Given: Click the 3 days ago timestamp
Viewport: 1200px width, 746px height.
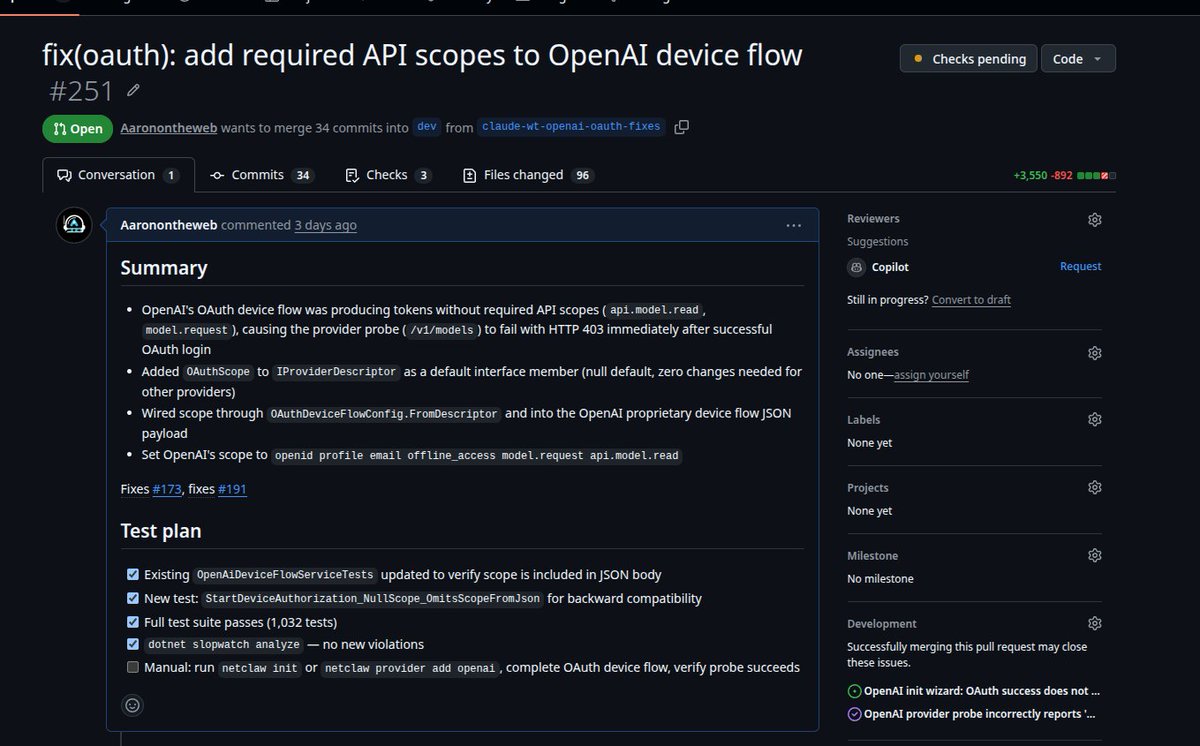Looking at the screenshot, I should click(x=325, y=225).
